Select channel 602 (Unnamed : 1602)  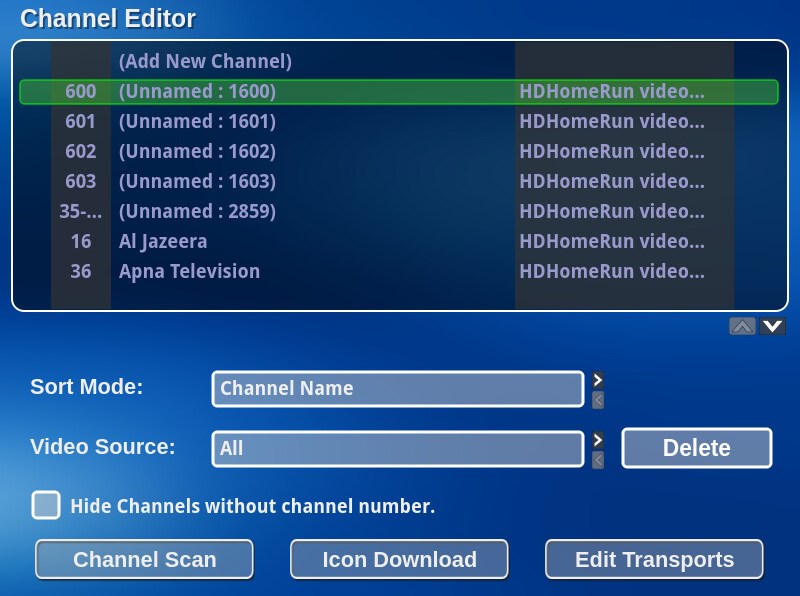[399, 152]
